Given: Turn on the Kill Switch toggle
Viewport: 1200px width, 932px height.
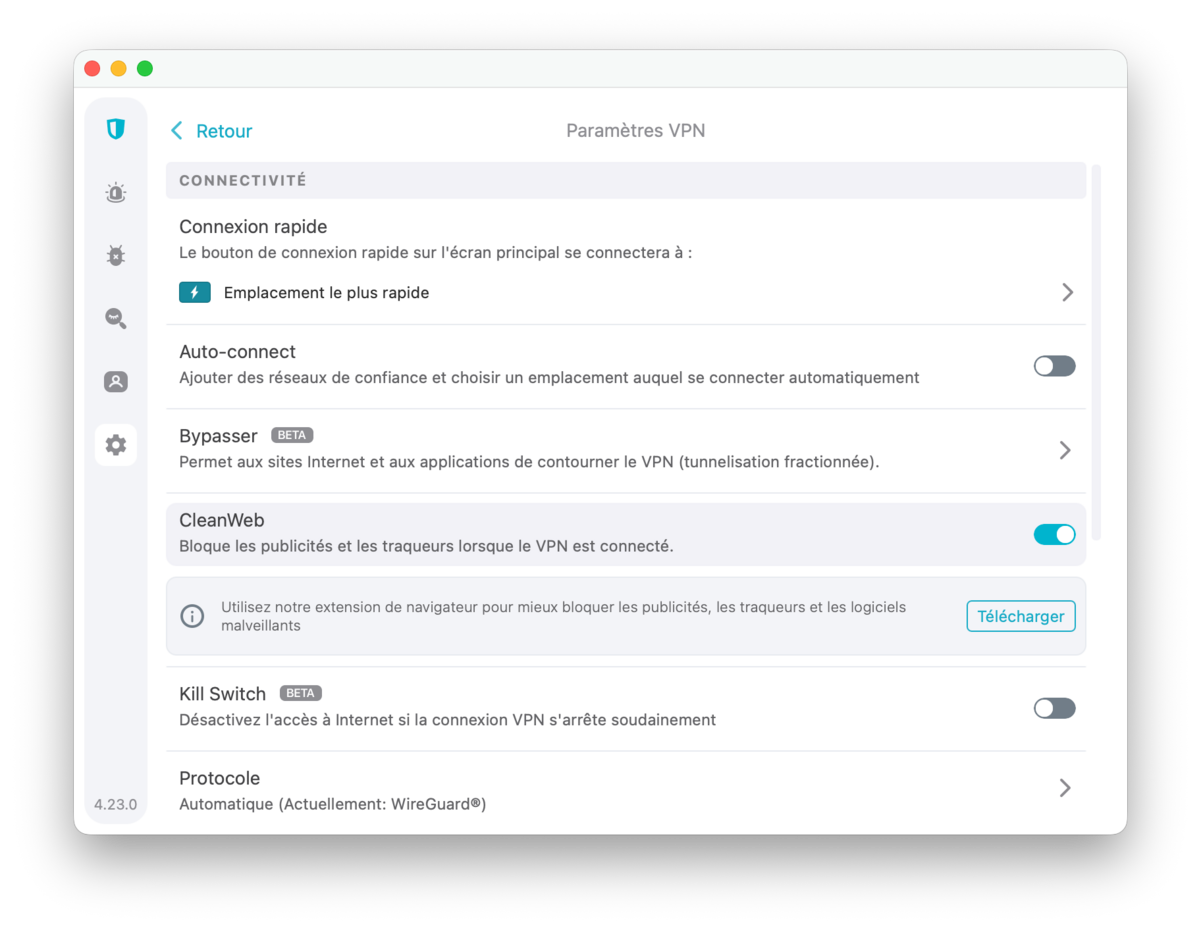Looking at the screenshot, I should [x=1054, y=708].
